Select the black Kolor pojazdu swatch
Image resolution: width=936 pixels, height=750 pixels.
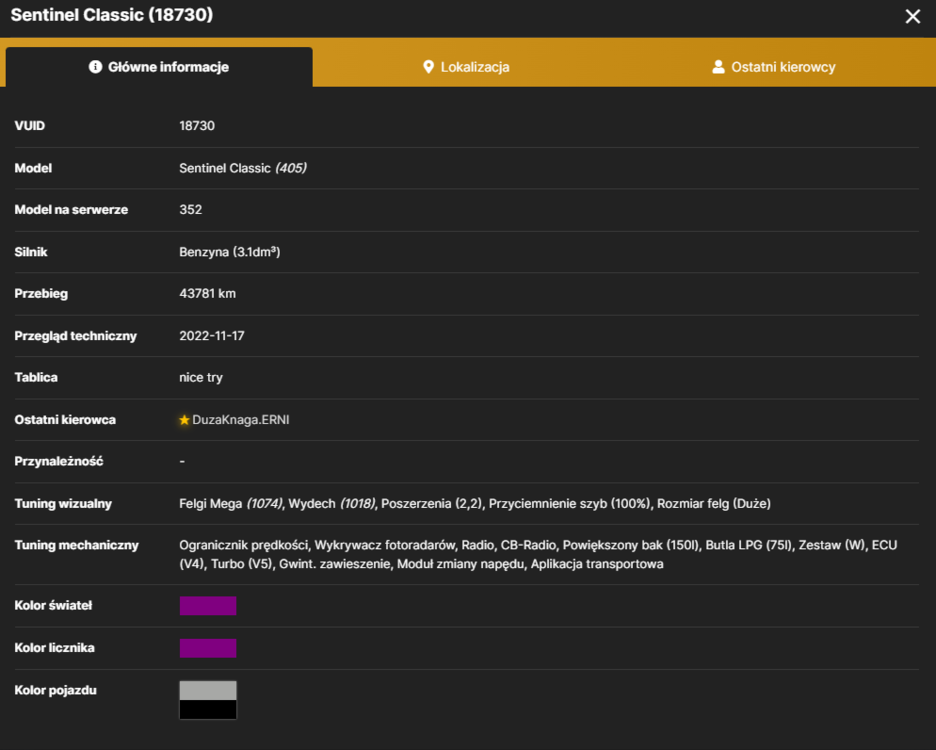tap(208, 709)
